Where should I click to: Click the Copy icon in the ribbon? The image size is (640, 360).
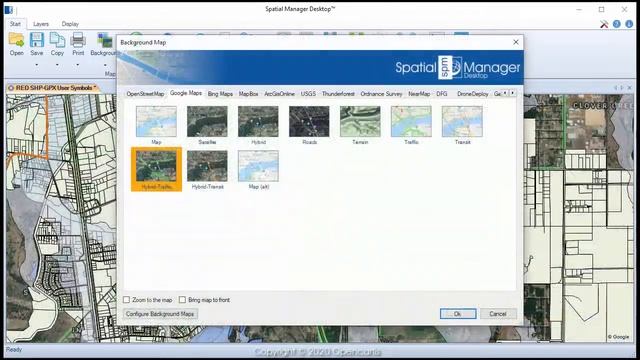[x=57, y=40]
